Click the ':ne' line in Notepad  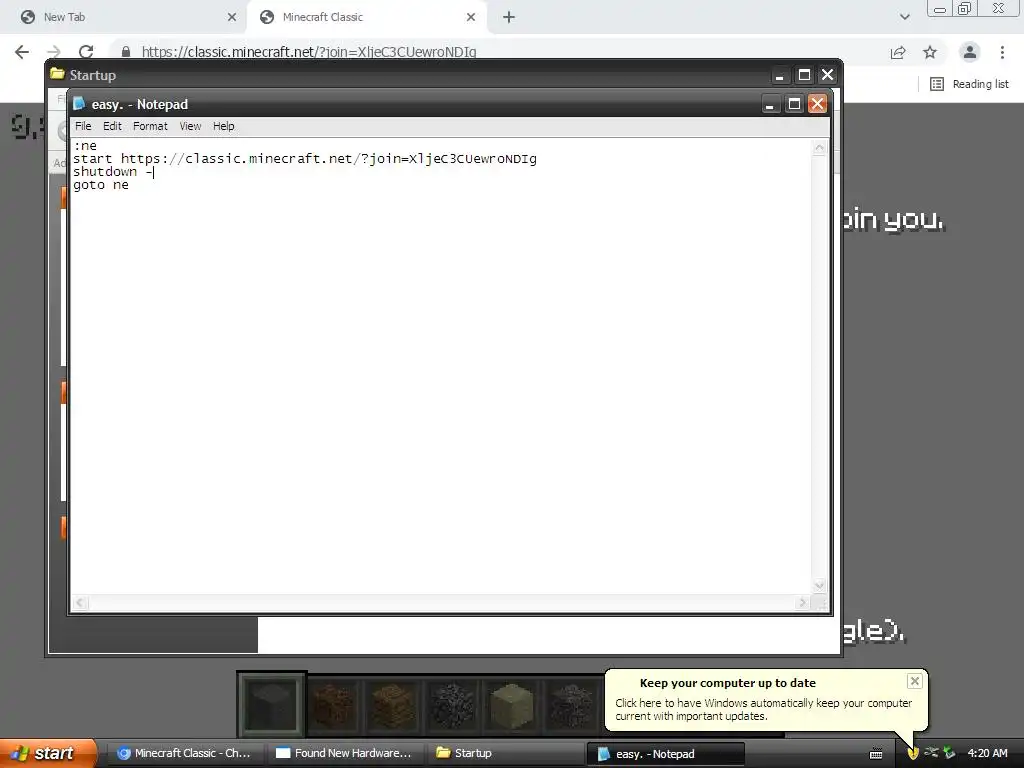[86, 146]
